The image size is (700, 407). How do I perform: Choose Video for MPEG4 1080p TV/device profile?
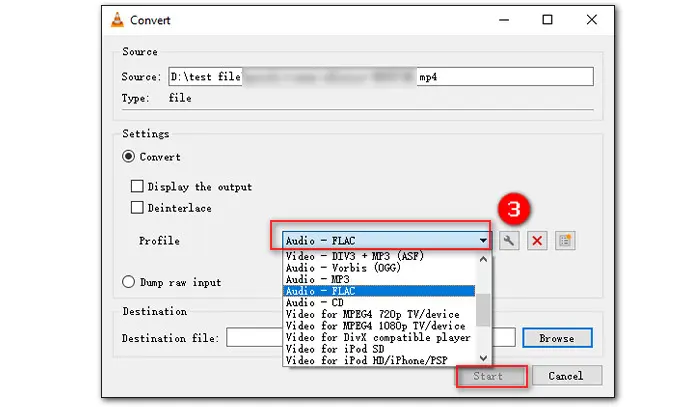tap(379, 326)
